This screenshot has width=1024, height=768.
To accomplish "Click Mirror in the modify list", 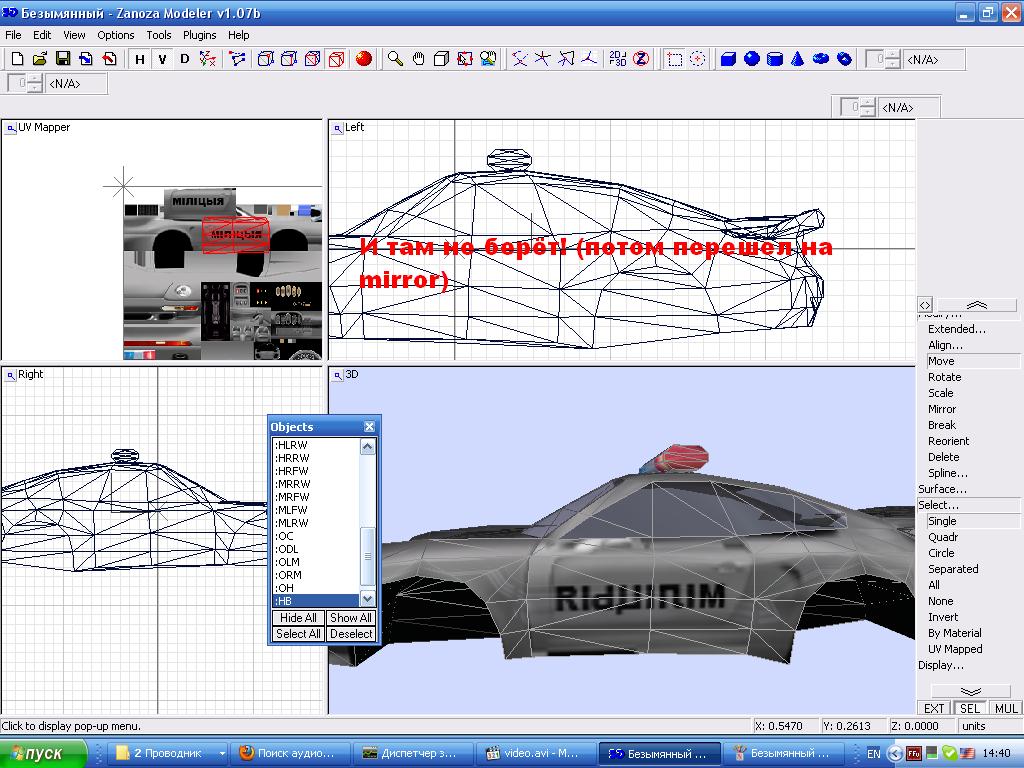I will [942, 409].
